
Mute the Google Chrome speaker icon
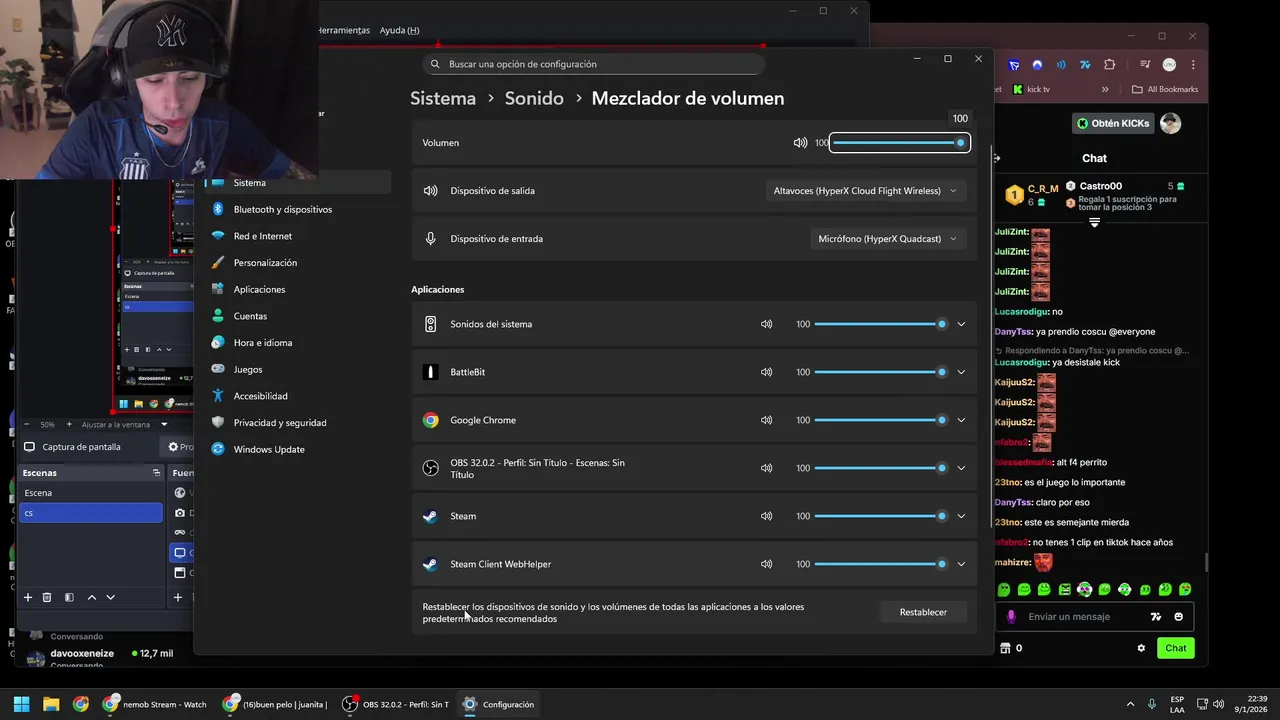coord(766,420)
